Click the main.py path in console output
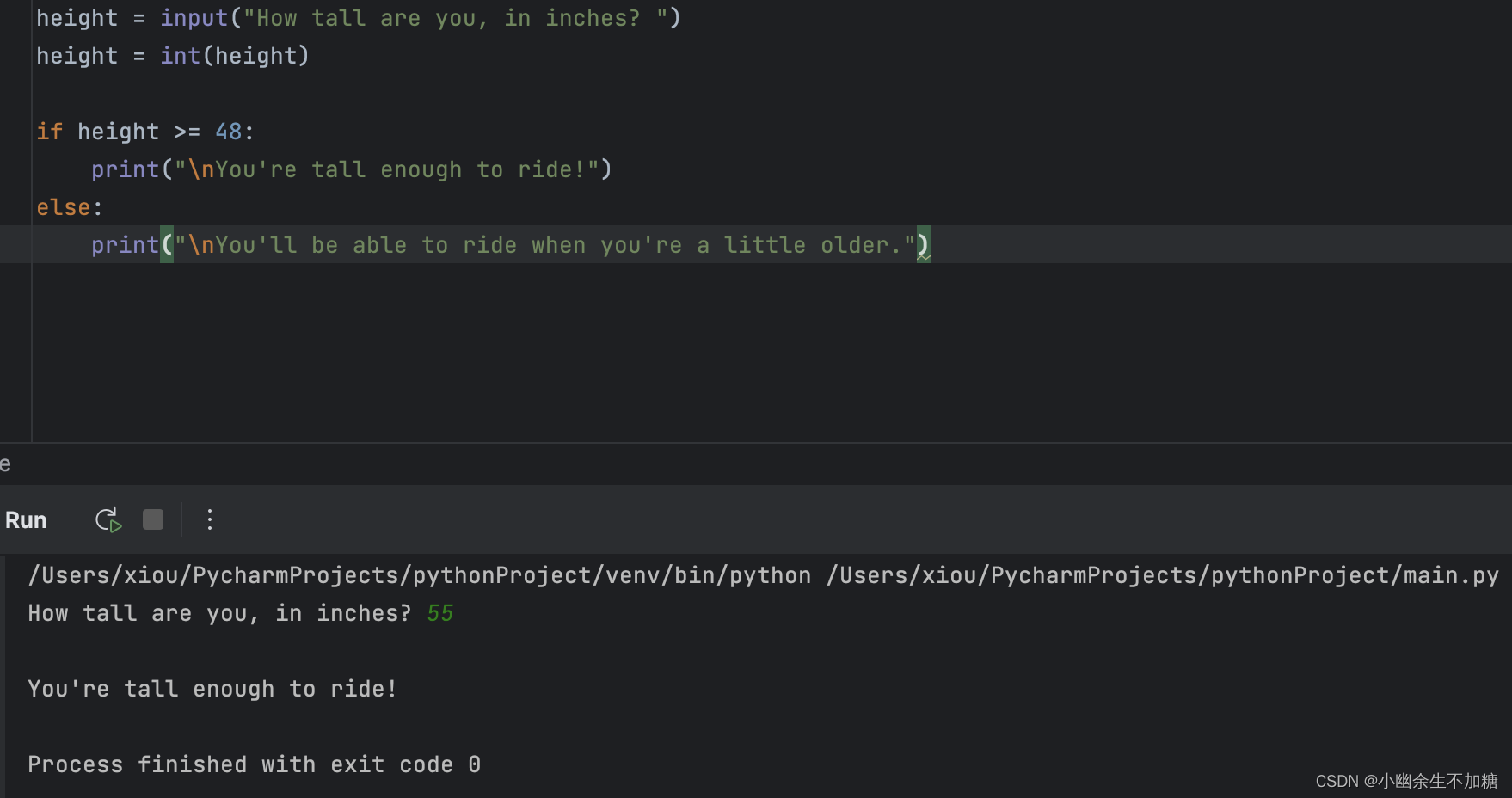Image resolution: width=1512 pixels, height=798 pixels. point(1163,575)
